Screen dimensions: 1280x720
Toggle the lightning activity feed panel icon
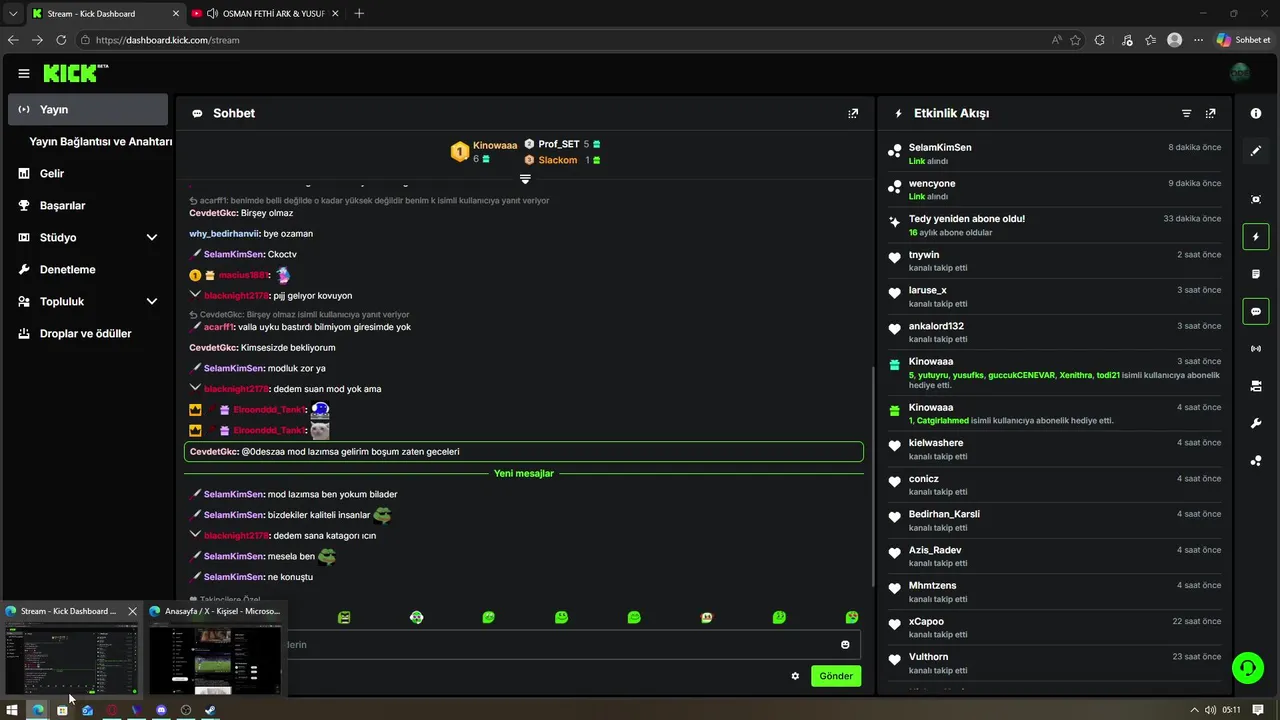point(1256,237)
